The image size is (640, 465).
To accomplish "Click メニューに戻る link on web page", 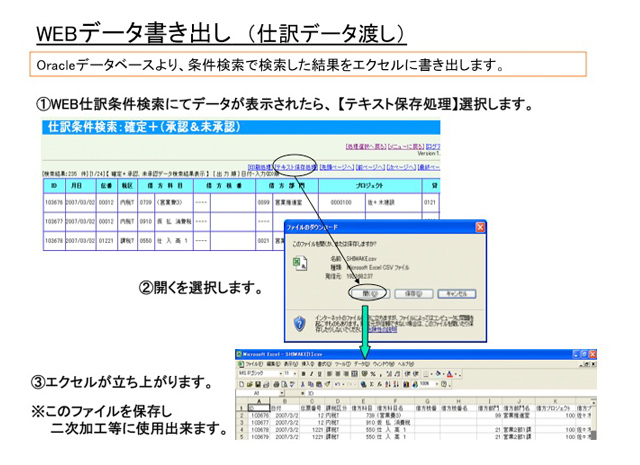I will pos(406,147).
